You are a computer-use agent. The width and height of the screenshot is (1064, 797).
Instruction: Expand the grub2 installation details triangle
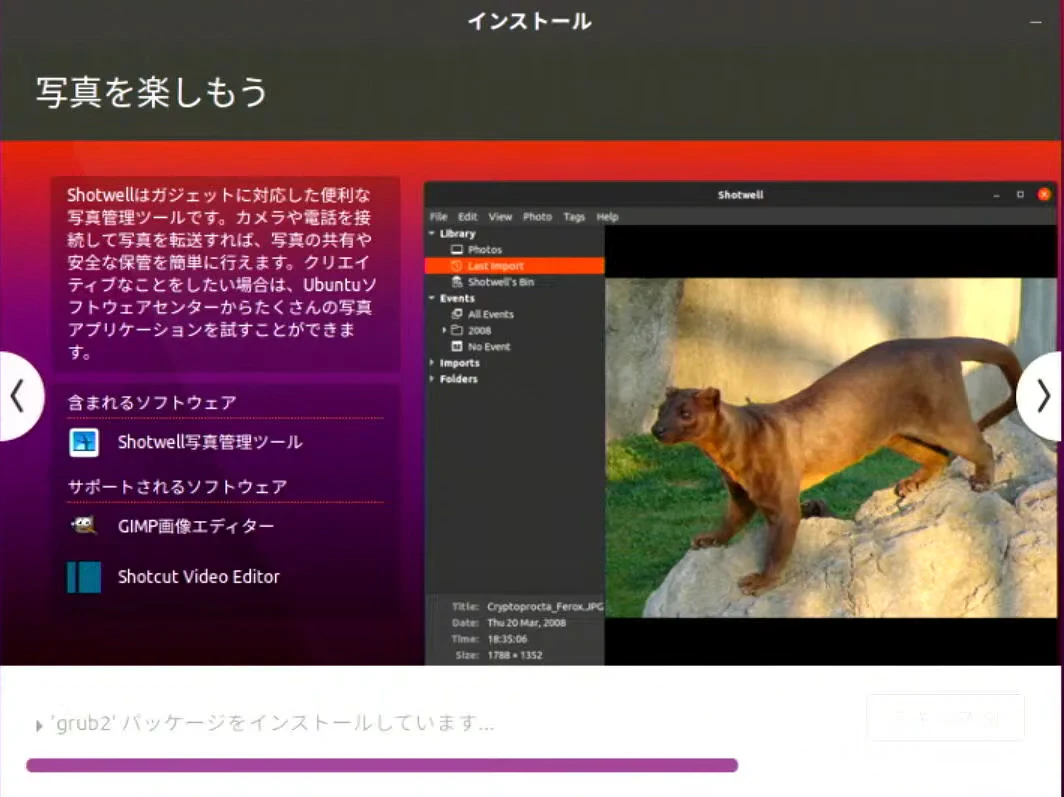click(39, 726)
